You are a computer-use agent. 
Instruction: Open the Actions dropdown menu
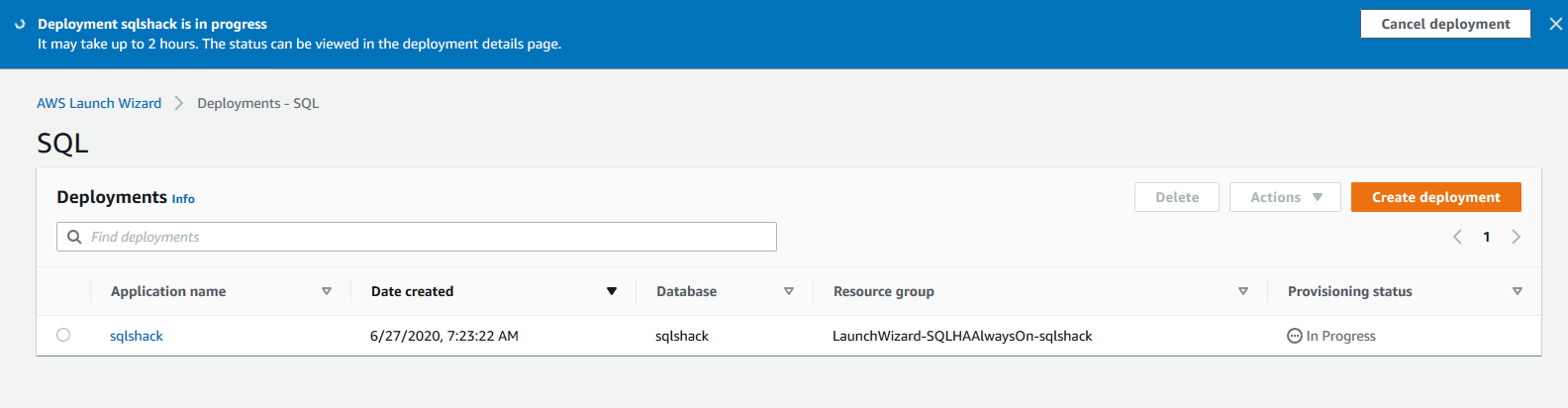click(1285, 197)
